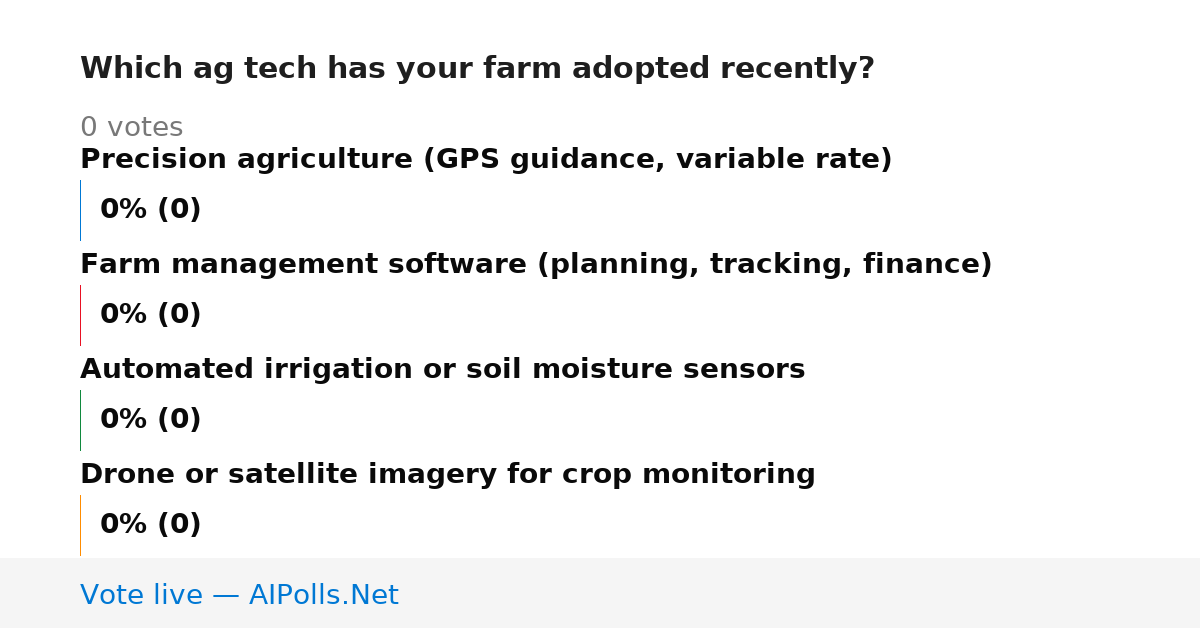Click the poll title about ag tech
This screenshot has width=1200, height=628.
(x=477, y=69)
